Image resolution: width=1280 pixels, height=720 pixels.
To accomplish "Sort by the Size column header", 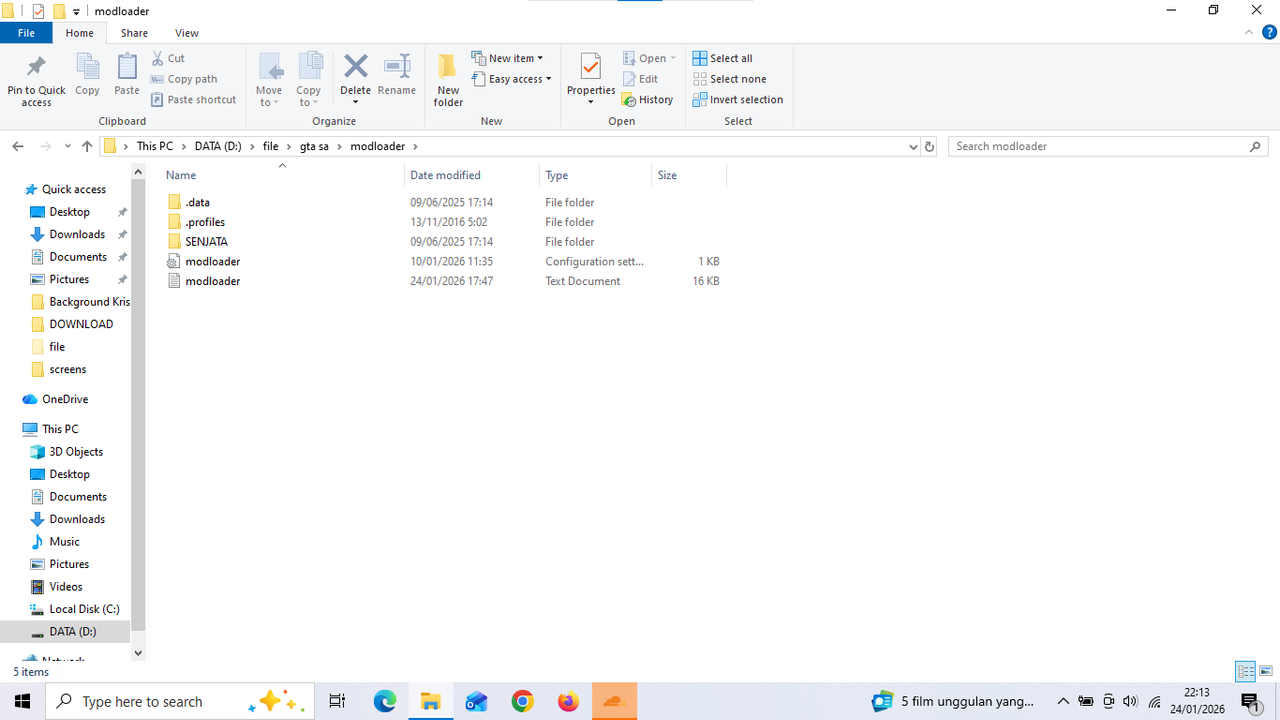I will click(688, 175).
